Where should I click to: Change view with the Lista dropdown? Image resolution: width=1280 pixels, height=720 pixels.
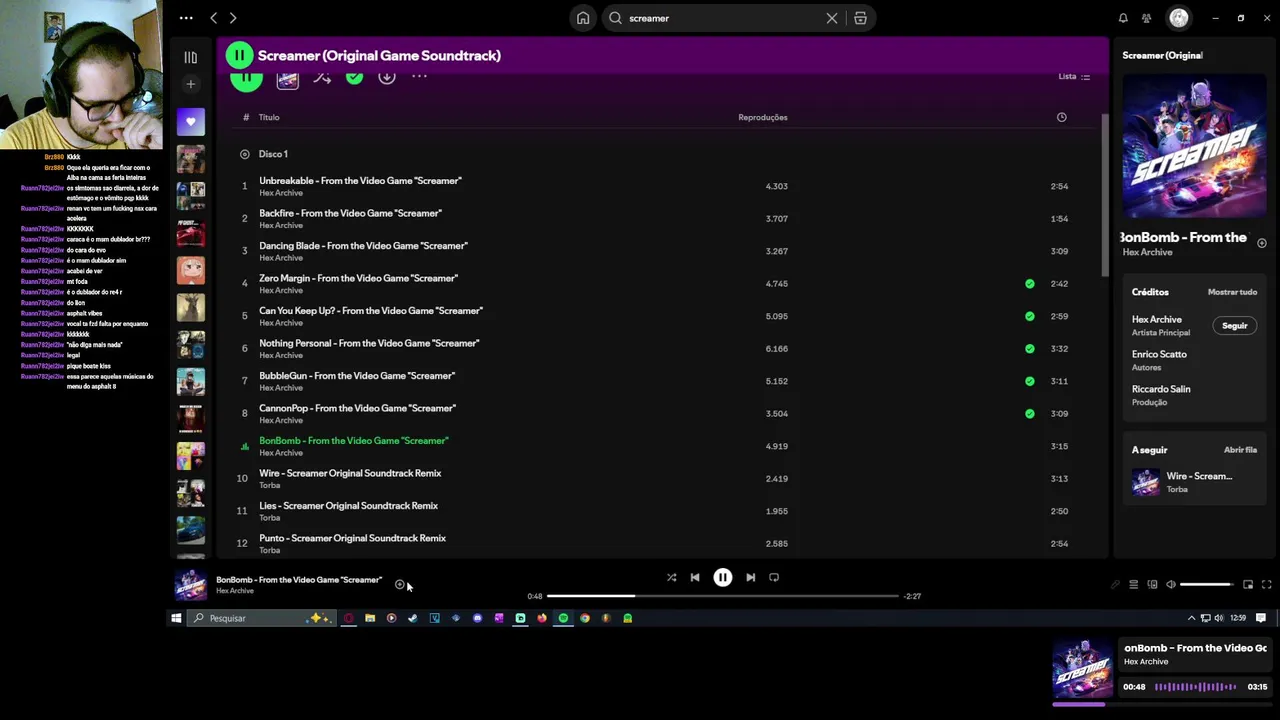click(1074, 77)
